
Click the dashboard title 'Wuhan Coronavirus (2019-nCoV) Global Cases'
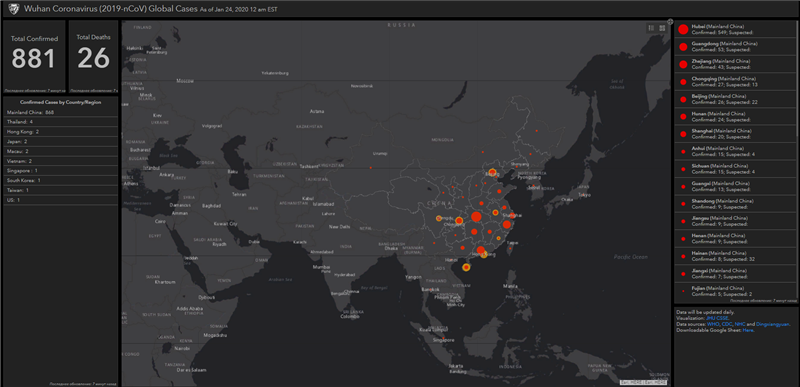(112, 8)
